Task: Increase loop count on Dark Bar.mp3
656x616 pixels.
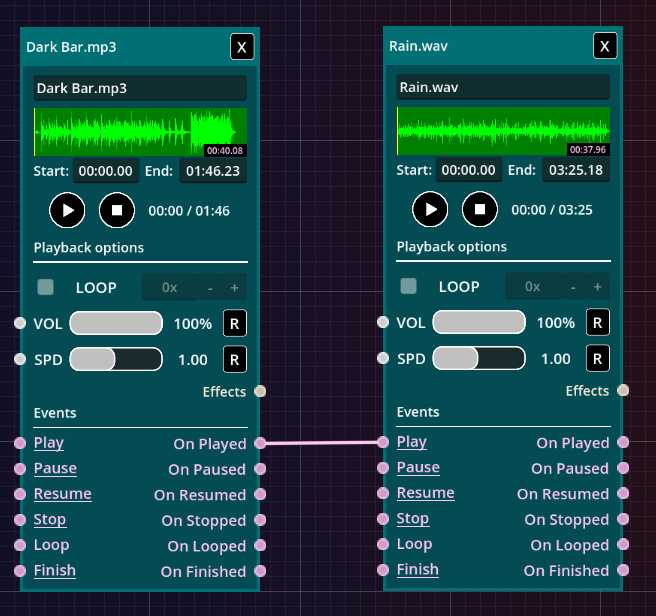Action: [x=234, y=288]
